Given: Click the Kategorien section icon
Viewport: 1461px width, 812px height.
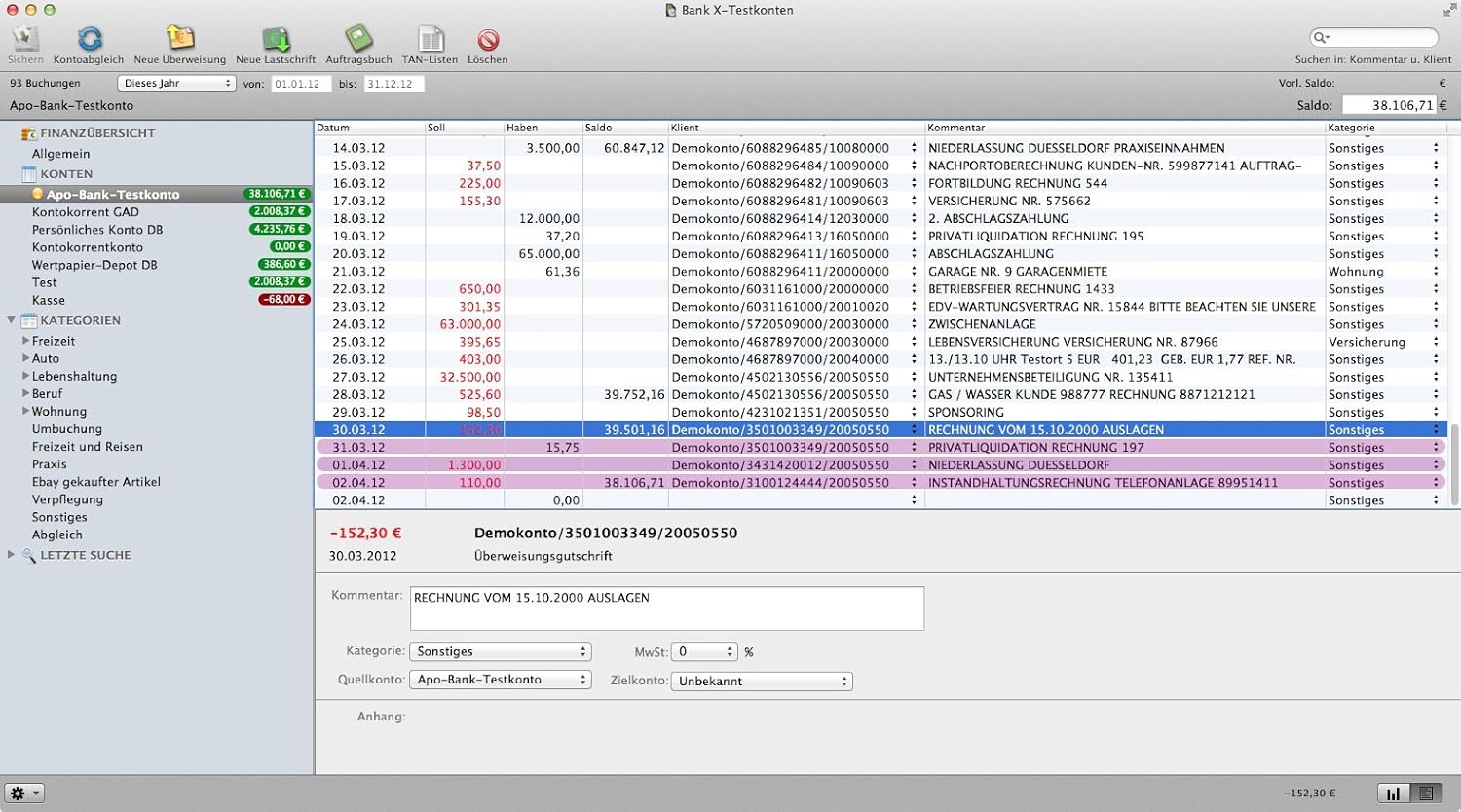Looking at the screenshot, I should pos(29,320).
